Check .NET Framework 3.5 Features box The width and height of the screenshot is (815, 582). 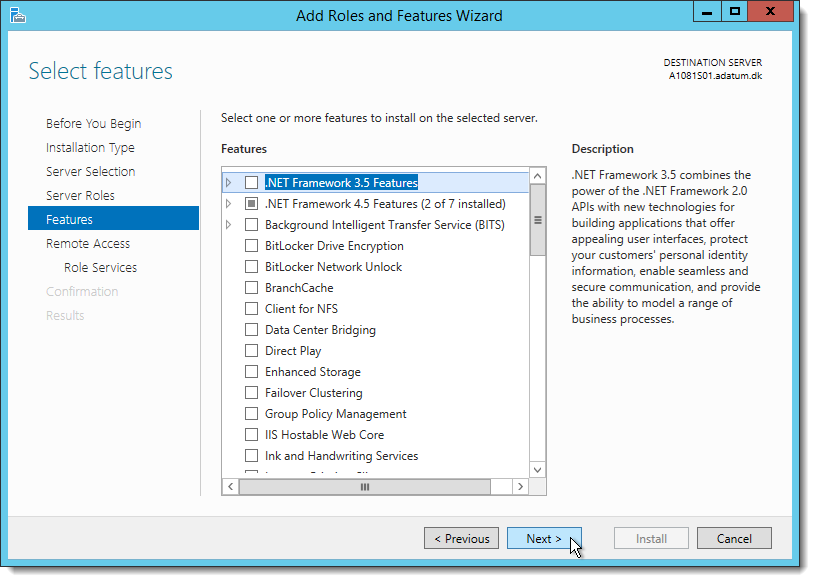point(252,183)
